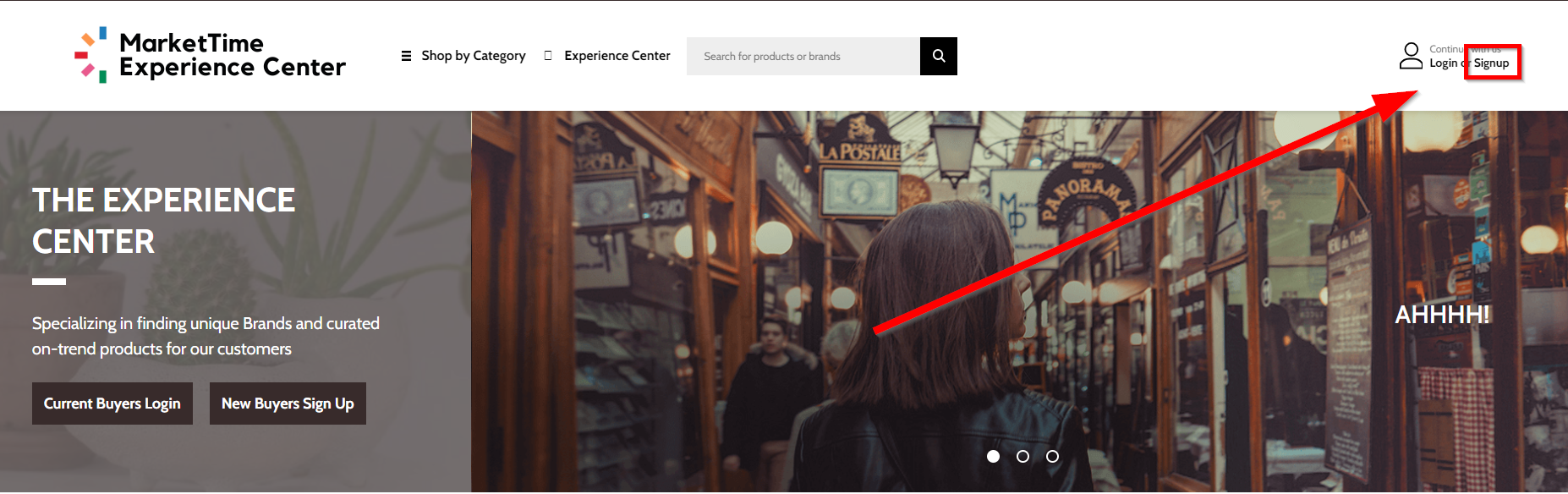Focus the search products or brands field
The width and height of the screenshot is (1568, 494).
click(803, 56)
